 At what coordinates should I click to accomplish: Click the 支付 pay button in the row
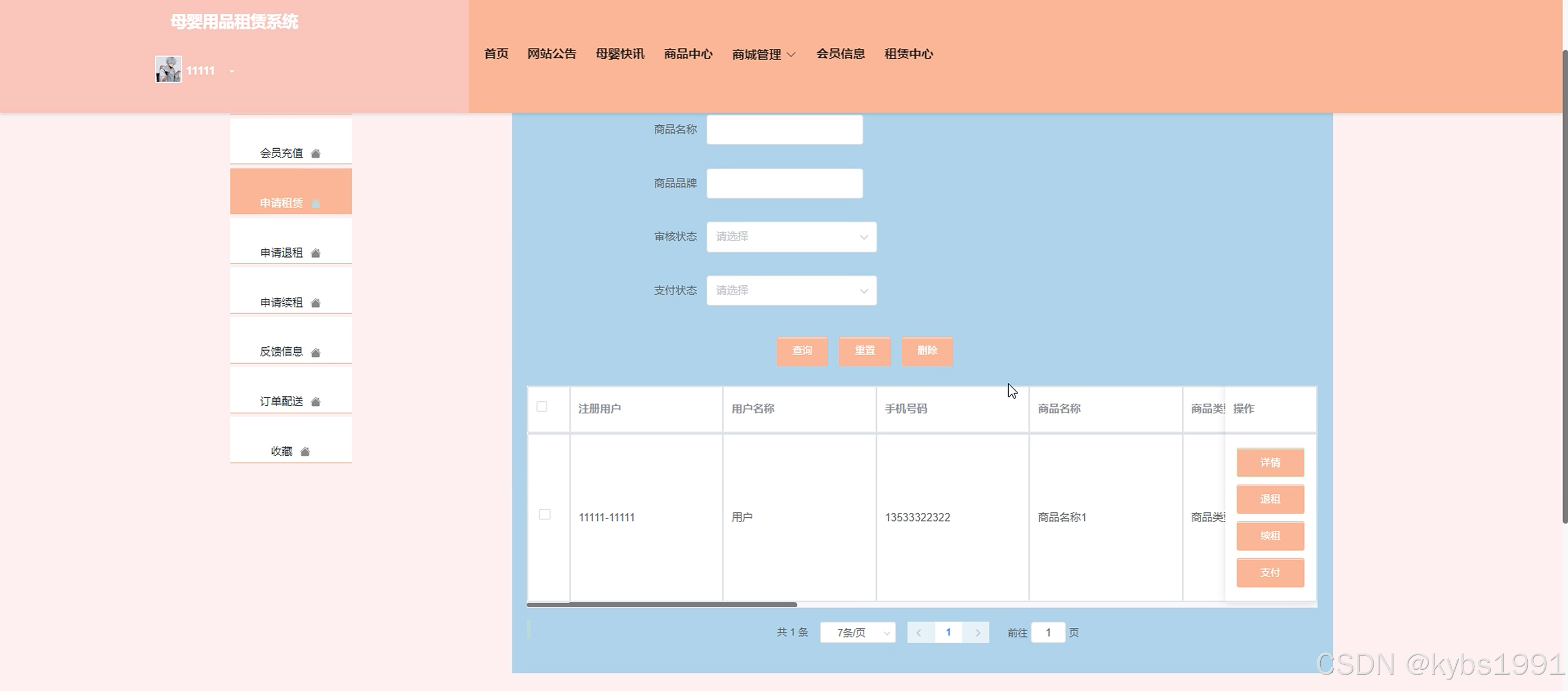(1270, 572)
